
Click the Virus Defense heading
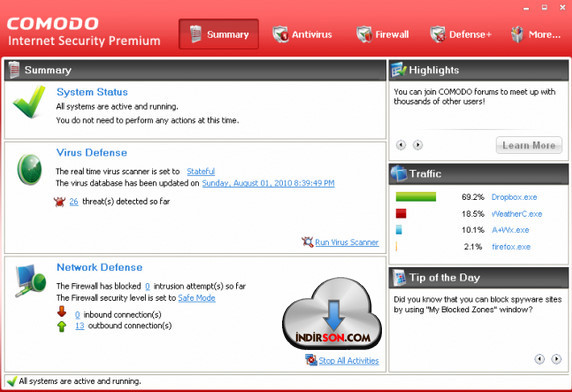92,152
